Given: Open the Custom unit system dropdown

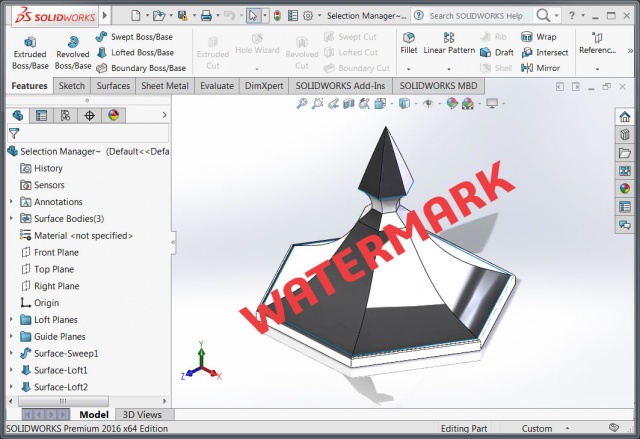Looking at the screenshot, I should pyautogui.click(x=567, y=428).
